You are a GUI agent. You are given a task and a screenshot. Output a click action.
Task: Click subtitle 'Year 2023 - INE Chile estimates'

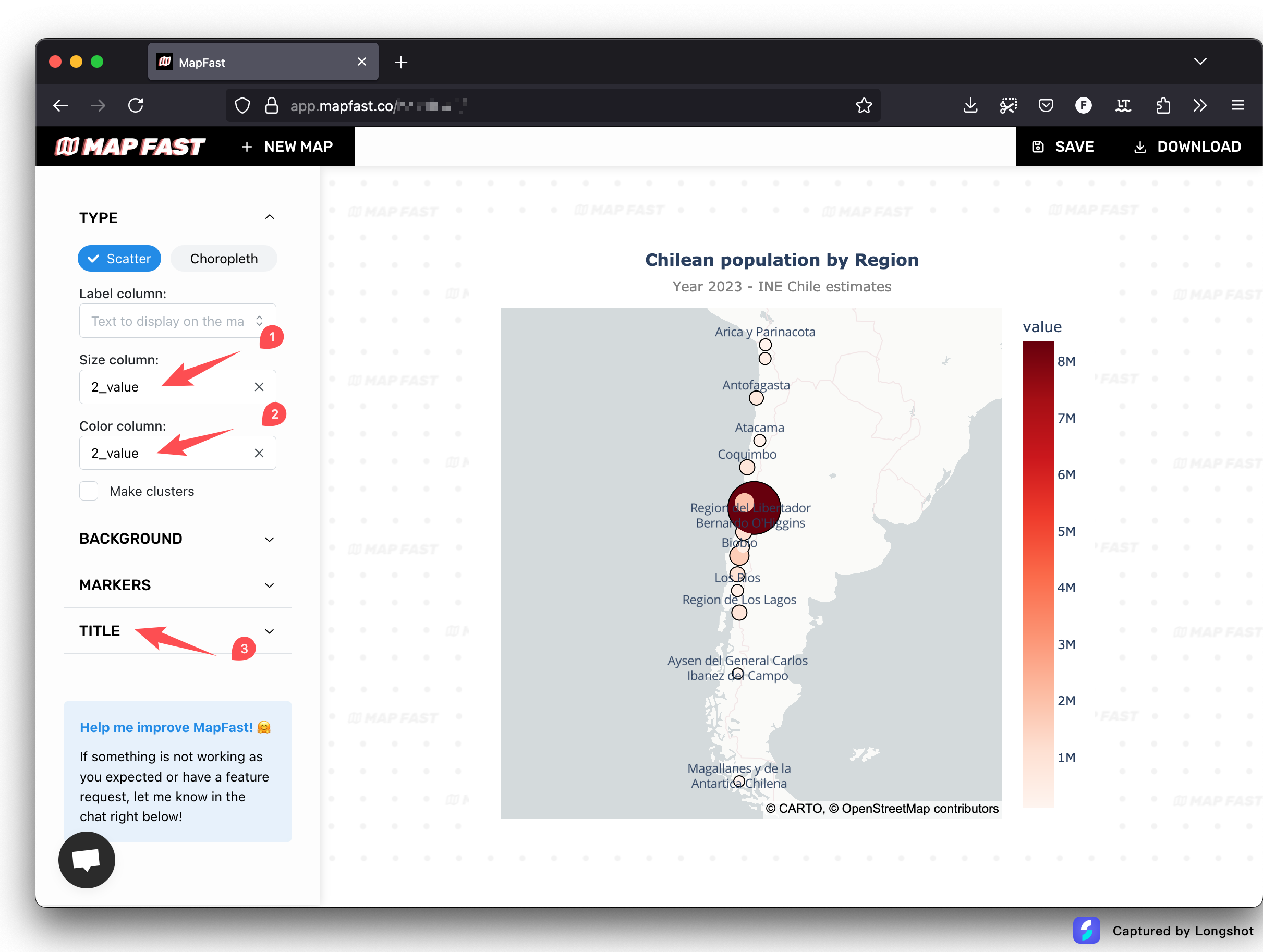pos(782,287)
